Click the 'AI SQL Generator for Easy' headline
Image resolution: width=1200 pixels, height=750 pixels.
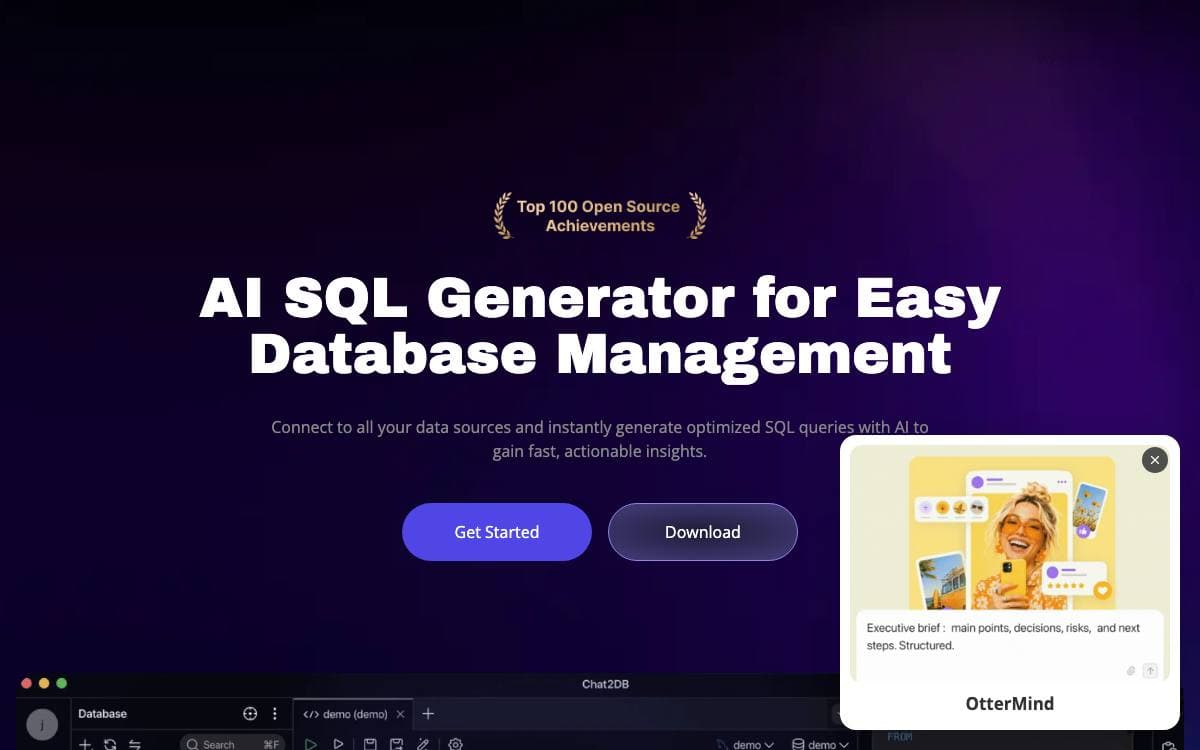600,298
